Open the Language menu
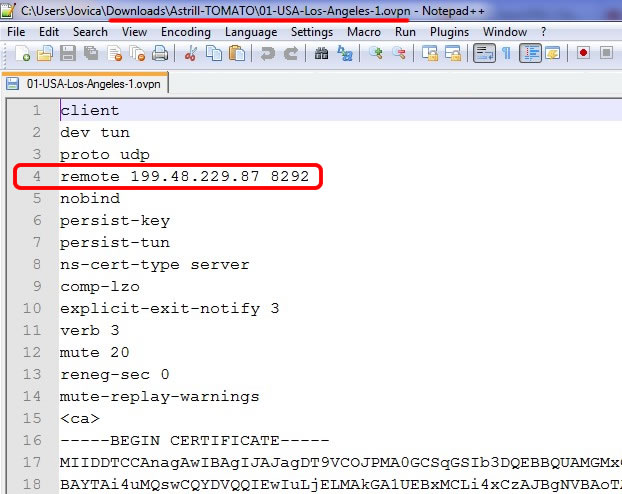Viewport: 622px width, 494px height. pos(251,32)
